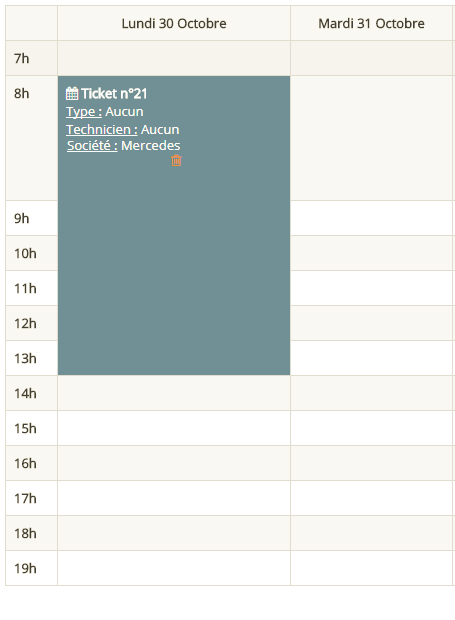This screenshot has width=455, height=620.
Task: Click the 12h slot on Mardi 31 Octobre
Action: click(372, 323)
